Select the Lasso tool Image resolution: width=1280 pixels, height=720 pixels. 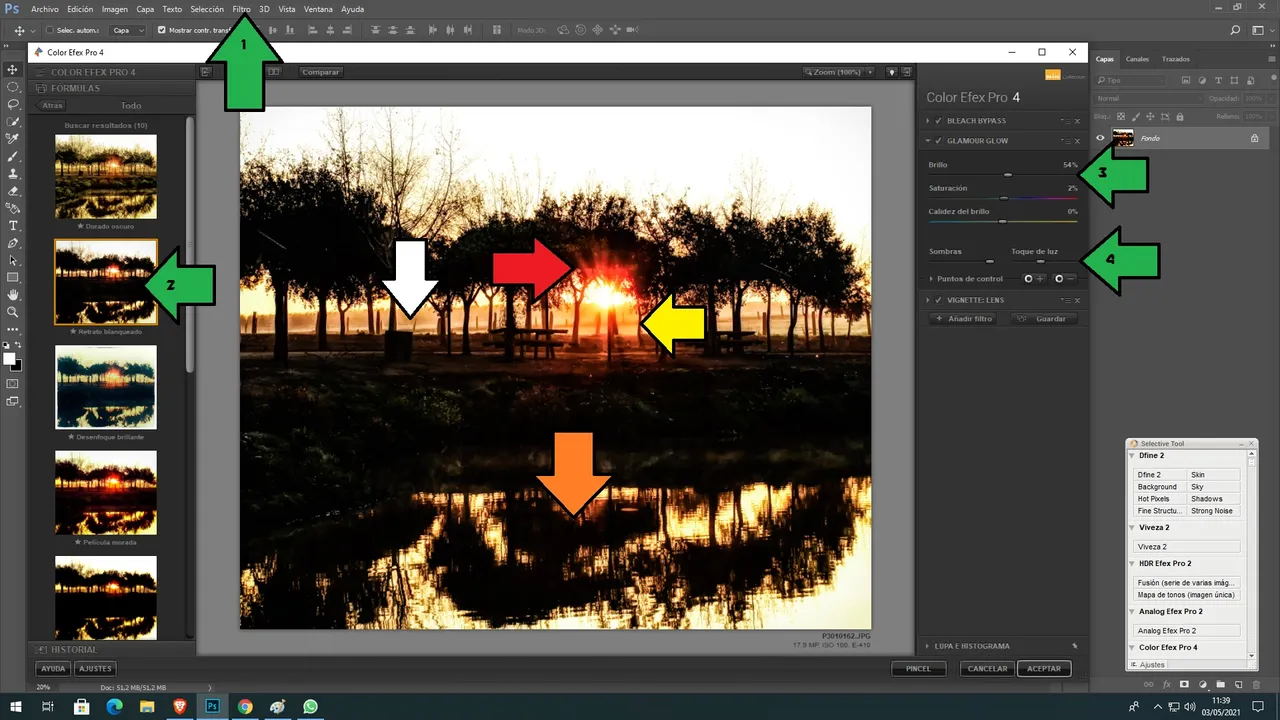13,104
